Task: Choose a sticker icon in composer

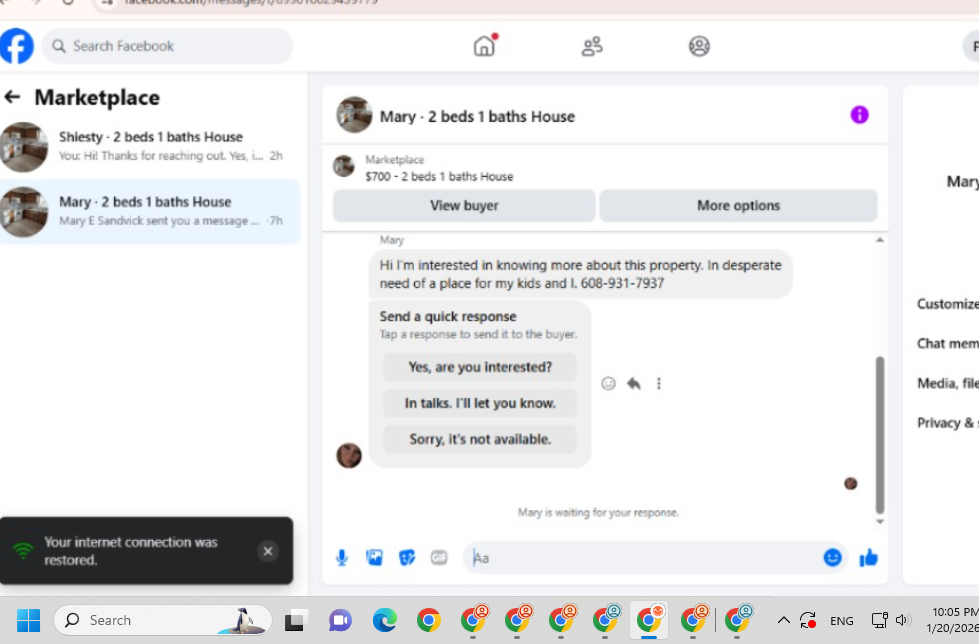Action: point(407,557)
